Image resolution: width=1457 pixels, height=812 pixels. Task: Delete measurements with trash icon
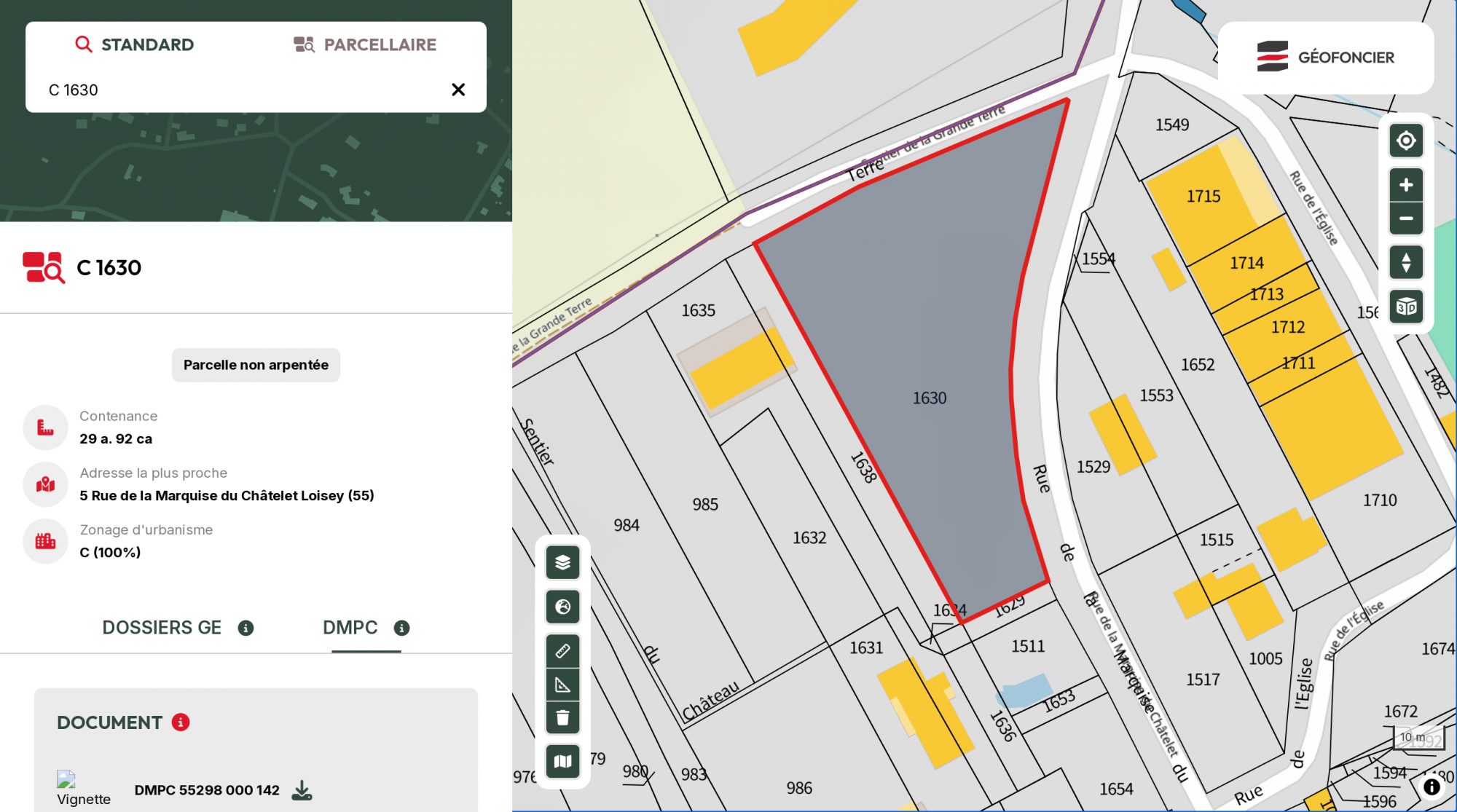point(562,718)
